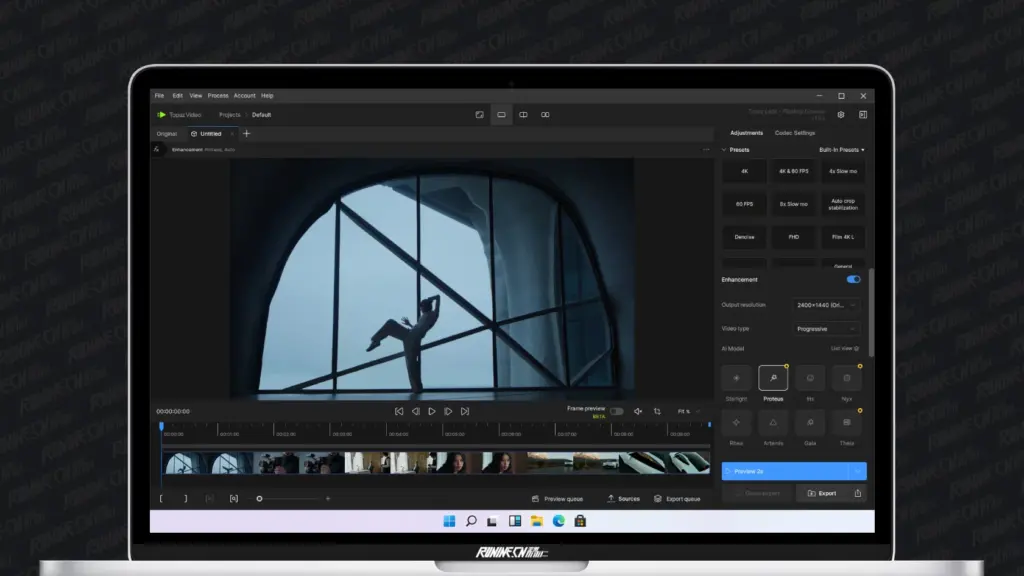Mute audio with the speaker icon
This screenshot has width=1024, height=576.
(638, 411)
